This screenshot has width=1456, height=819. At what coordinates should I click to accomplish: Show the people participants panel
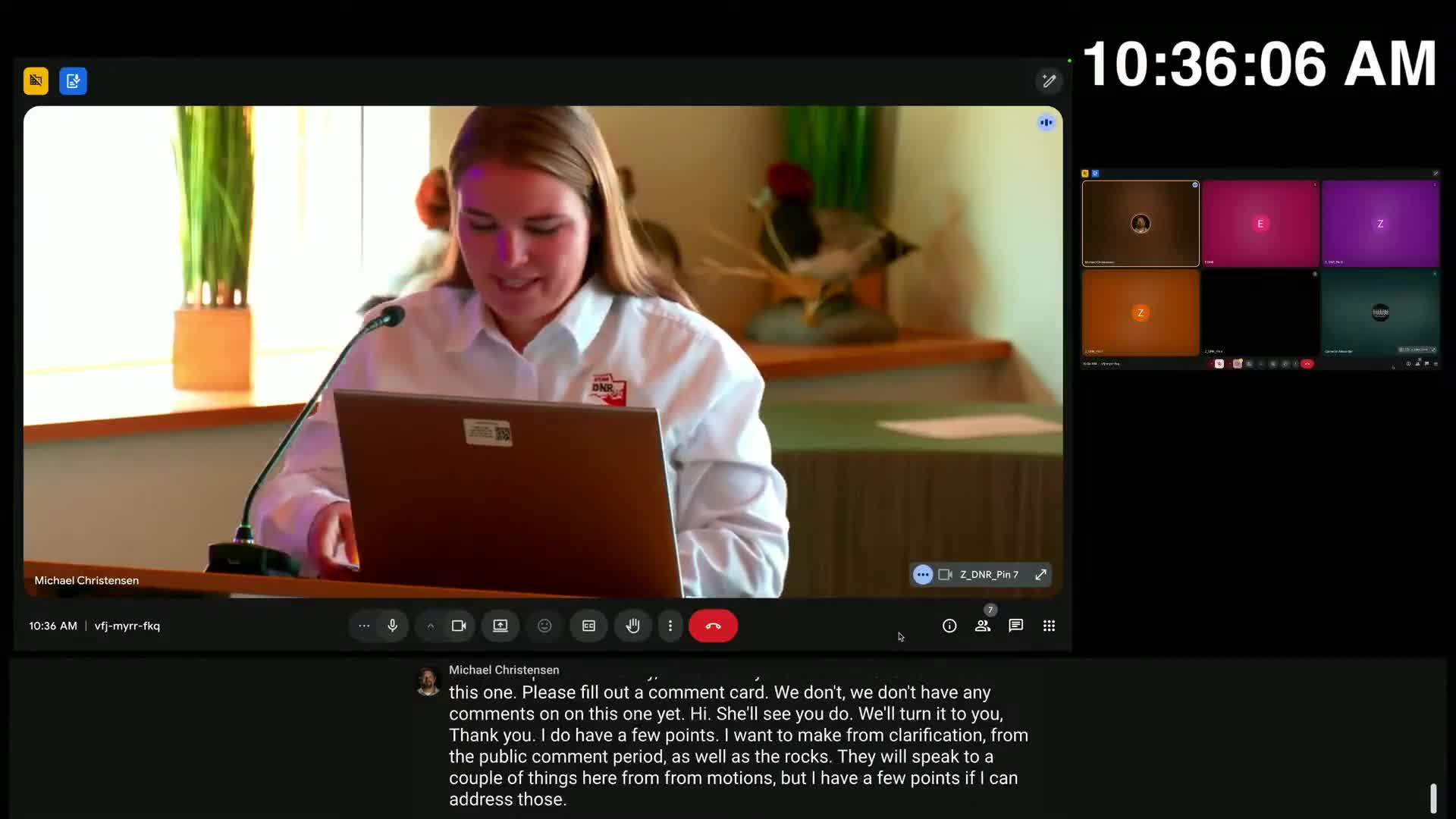(x=982, y=626)
